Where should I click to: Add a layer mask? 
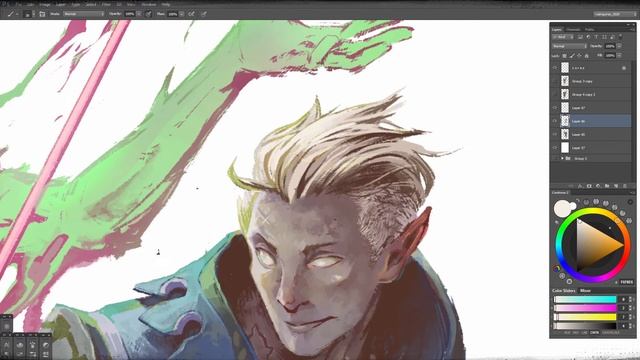pos(589,186)
